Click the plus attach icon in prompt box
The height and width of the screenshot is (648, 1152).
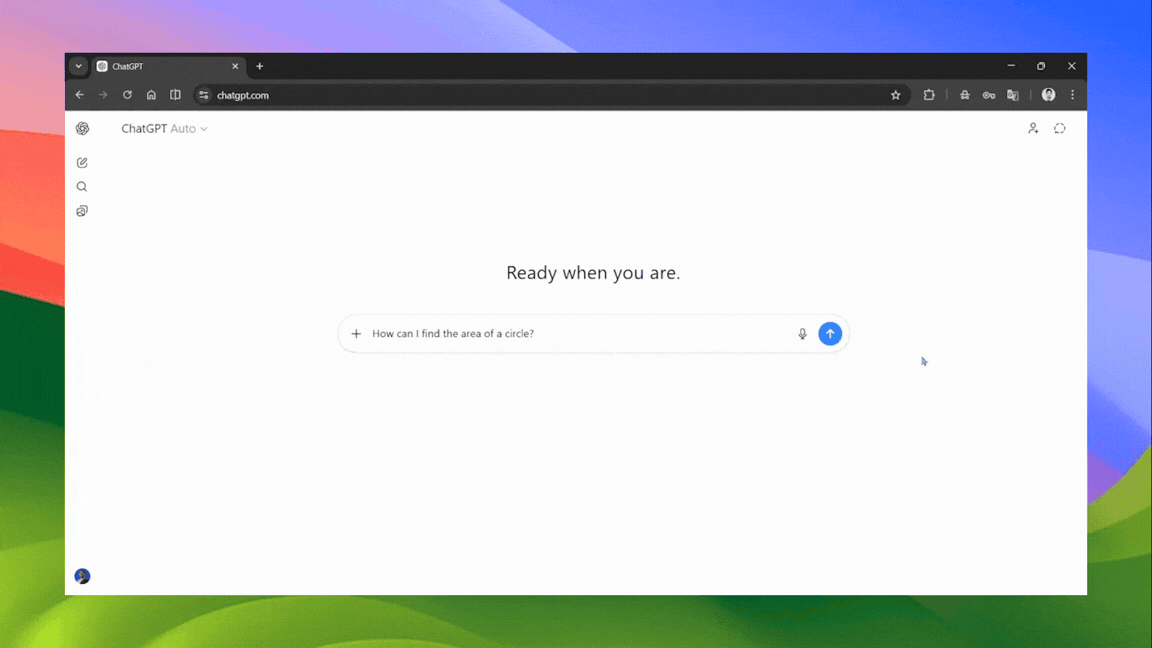coord(356,334)
